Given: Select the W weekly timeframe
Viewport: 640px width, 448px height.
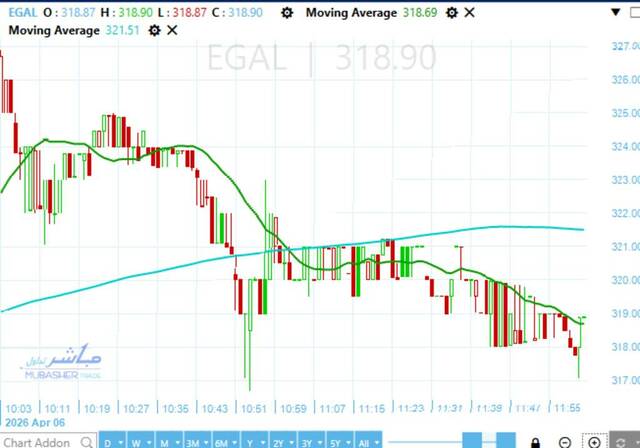Looking at the screenshot, I should (x=137, y=441).
